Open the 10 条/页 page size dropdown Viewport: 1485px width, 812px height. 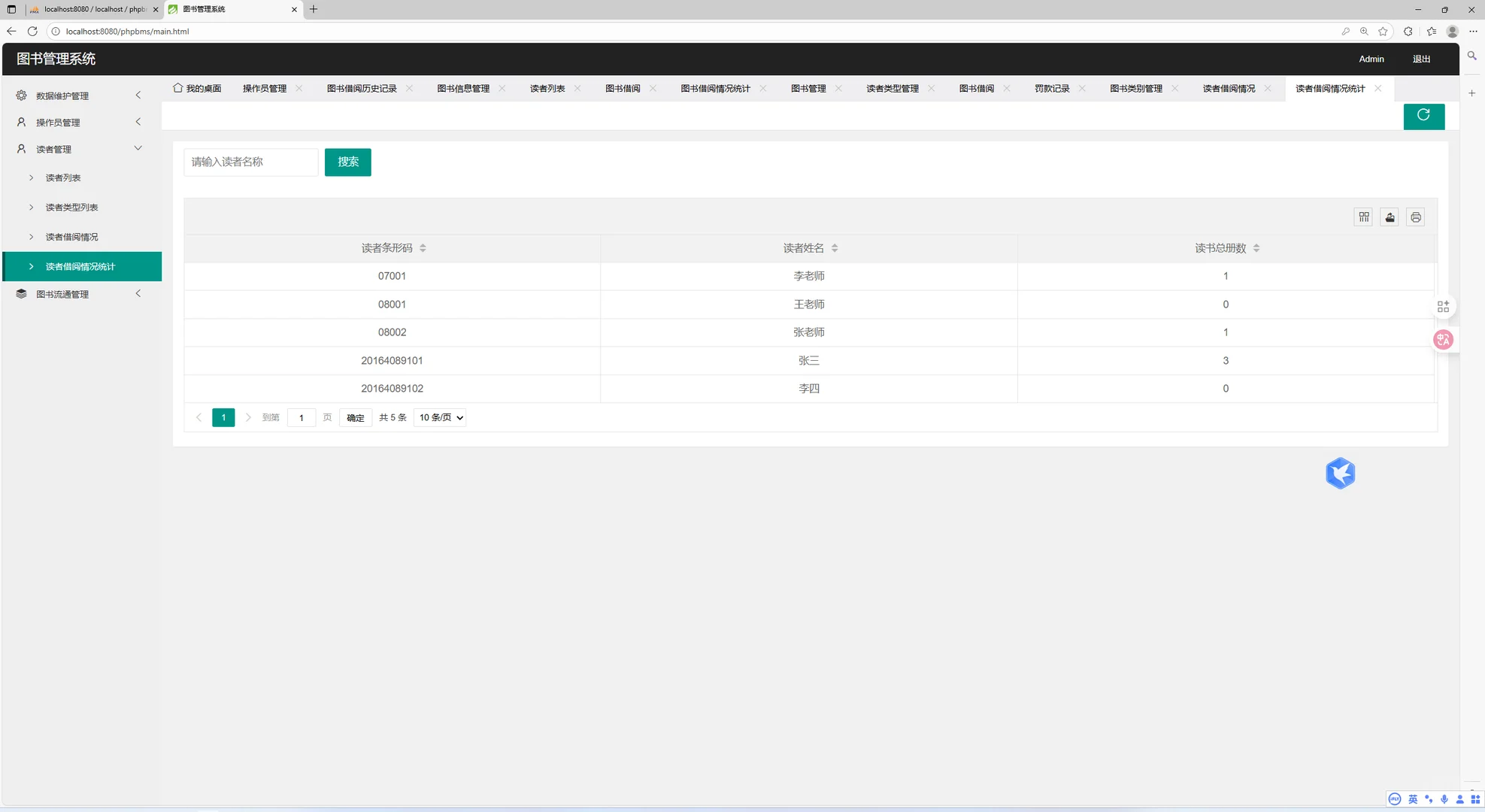point(439,417)
